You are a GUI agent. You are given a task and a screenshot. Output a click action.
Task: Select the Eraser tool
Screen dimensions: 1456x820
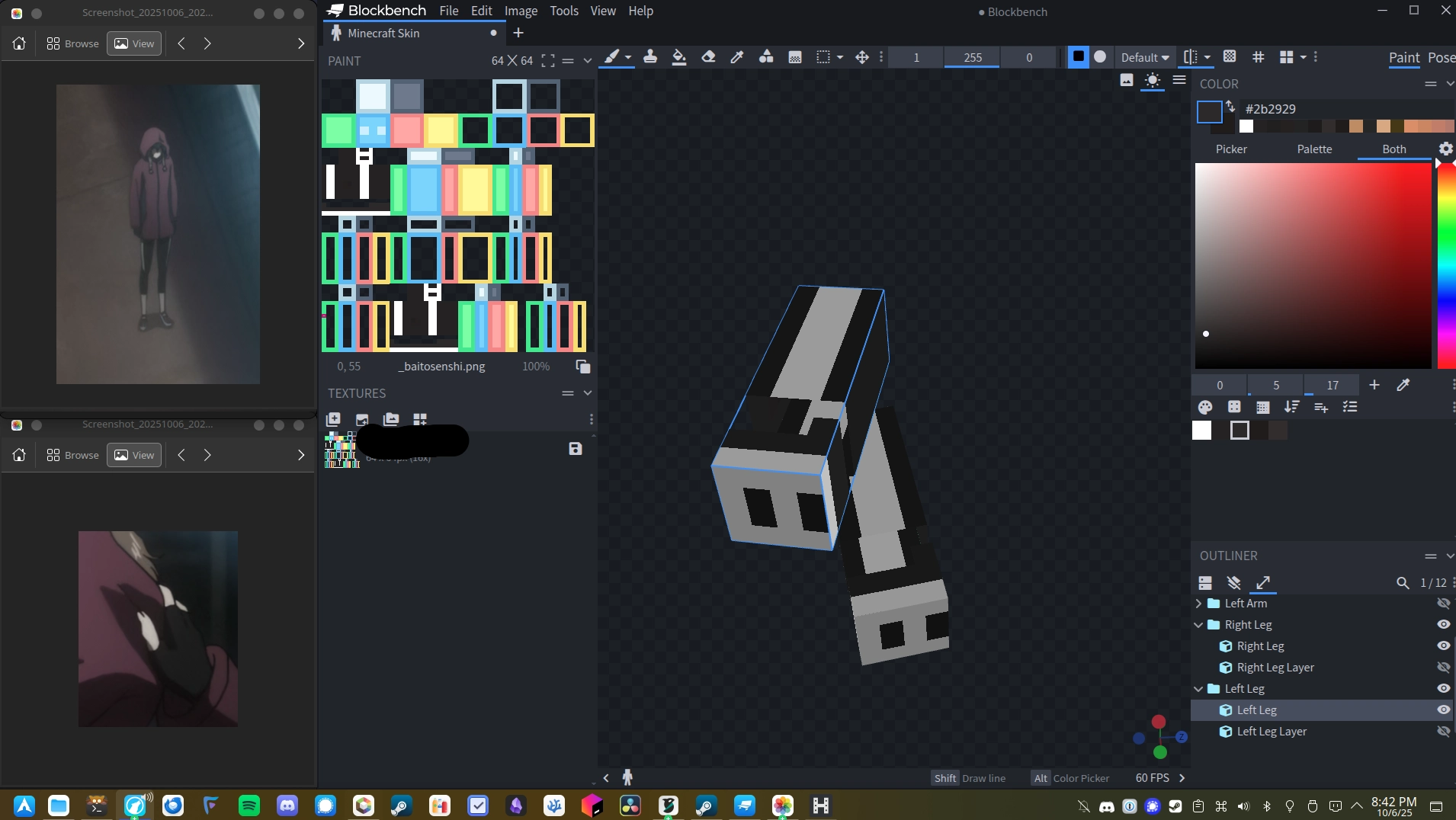pyautogui.click(x=708, y=57)
